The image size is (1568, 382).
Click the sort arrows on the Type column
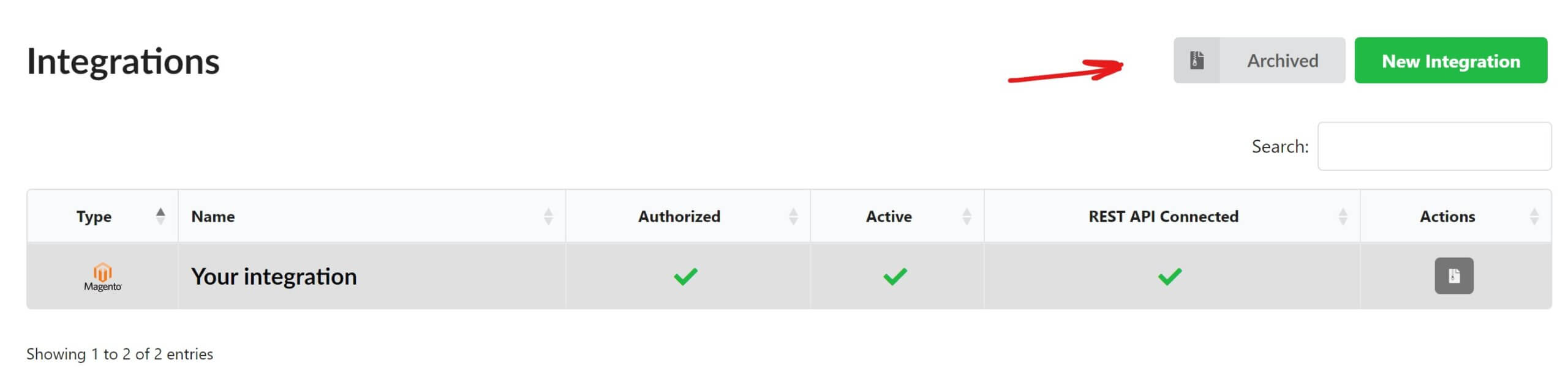point(161,215)
